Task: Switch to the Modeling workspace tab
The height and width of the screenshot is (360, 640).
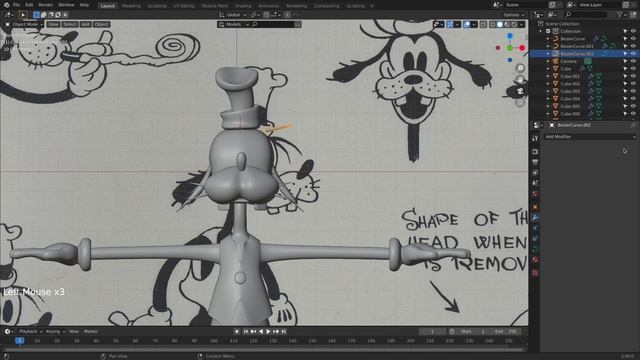Action: [131, 6]
